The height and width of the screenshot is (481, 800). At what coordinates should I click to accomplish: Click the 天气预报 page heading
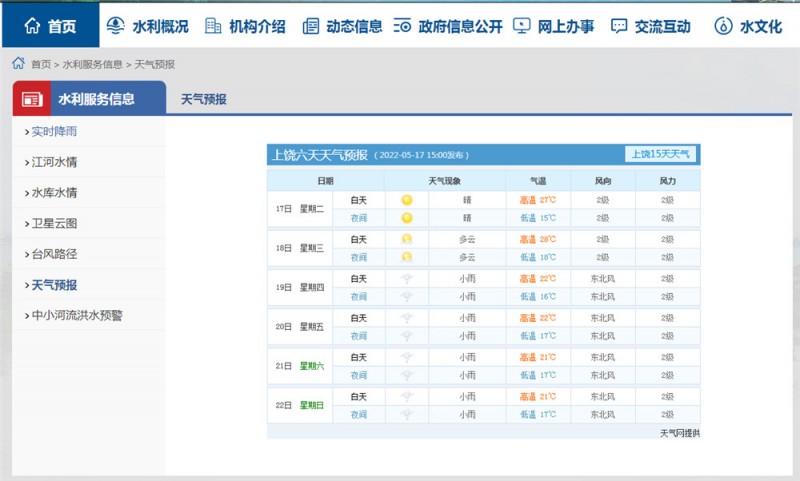click(x=204, y=99)
